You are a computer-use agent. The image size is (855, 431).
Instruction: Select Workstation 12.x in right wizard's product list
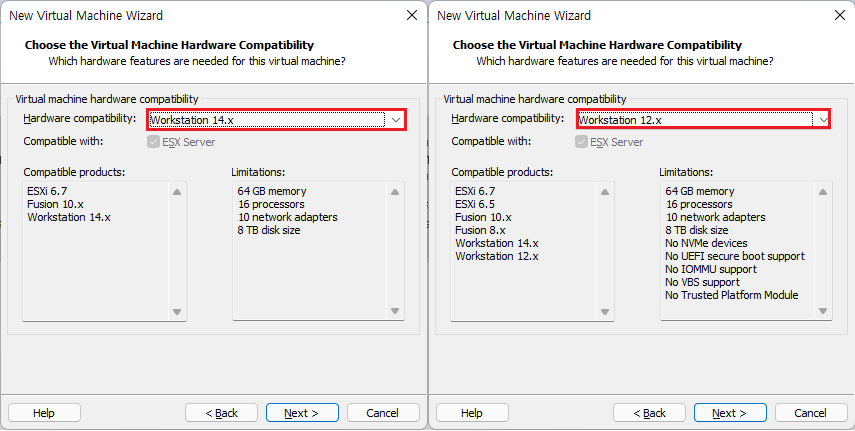pyautogui.click(x=497, y=256)
